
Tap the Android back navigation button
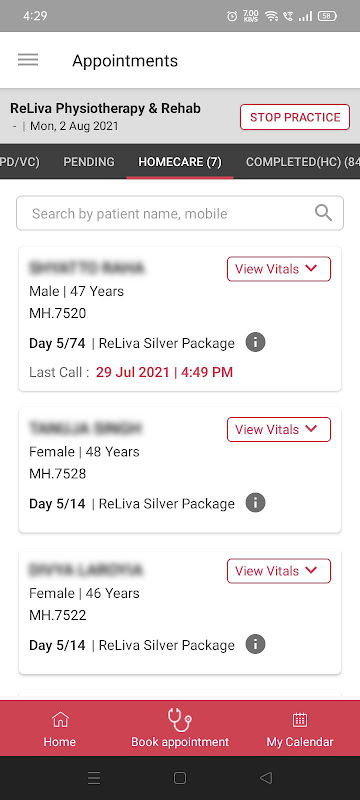[266, 778]
